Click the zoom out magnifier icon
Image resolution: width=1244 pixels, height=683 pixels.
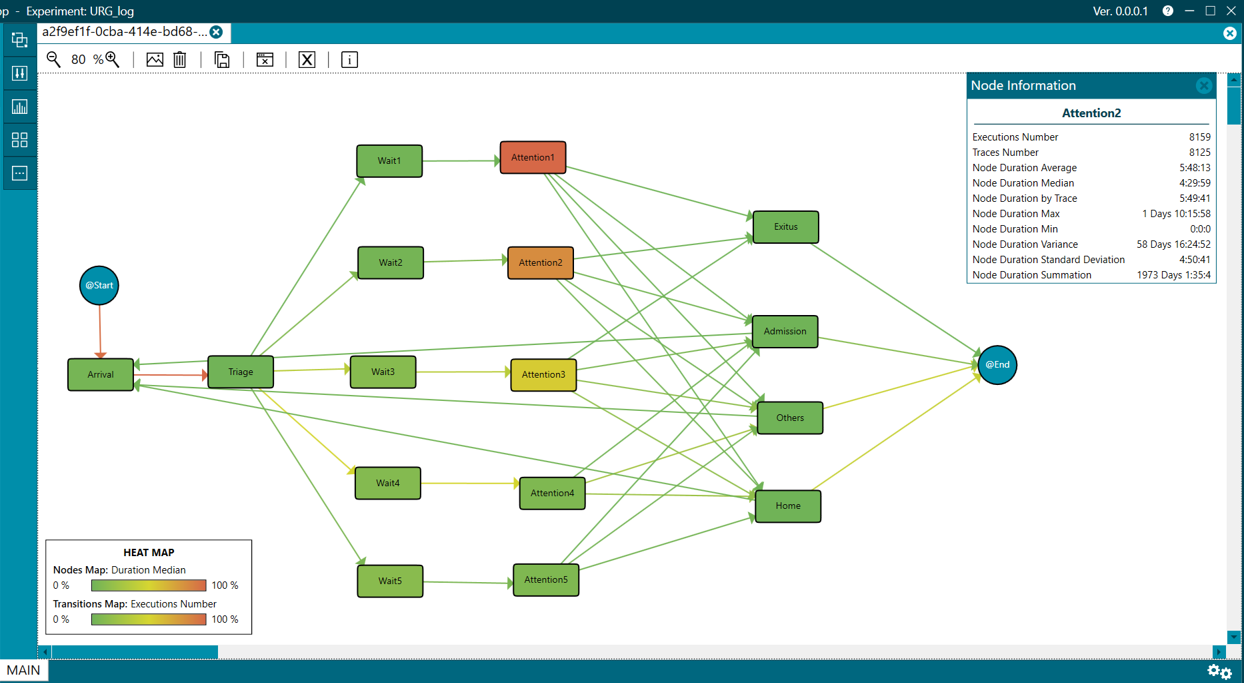pyautogui.click(x=54, y=60)
